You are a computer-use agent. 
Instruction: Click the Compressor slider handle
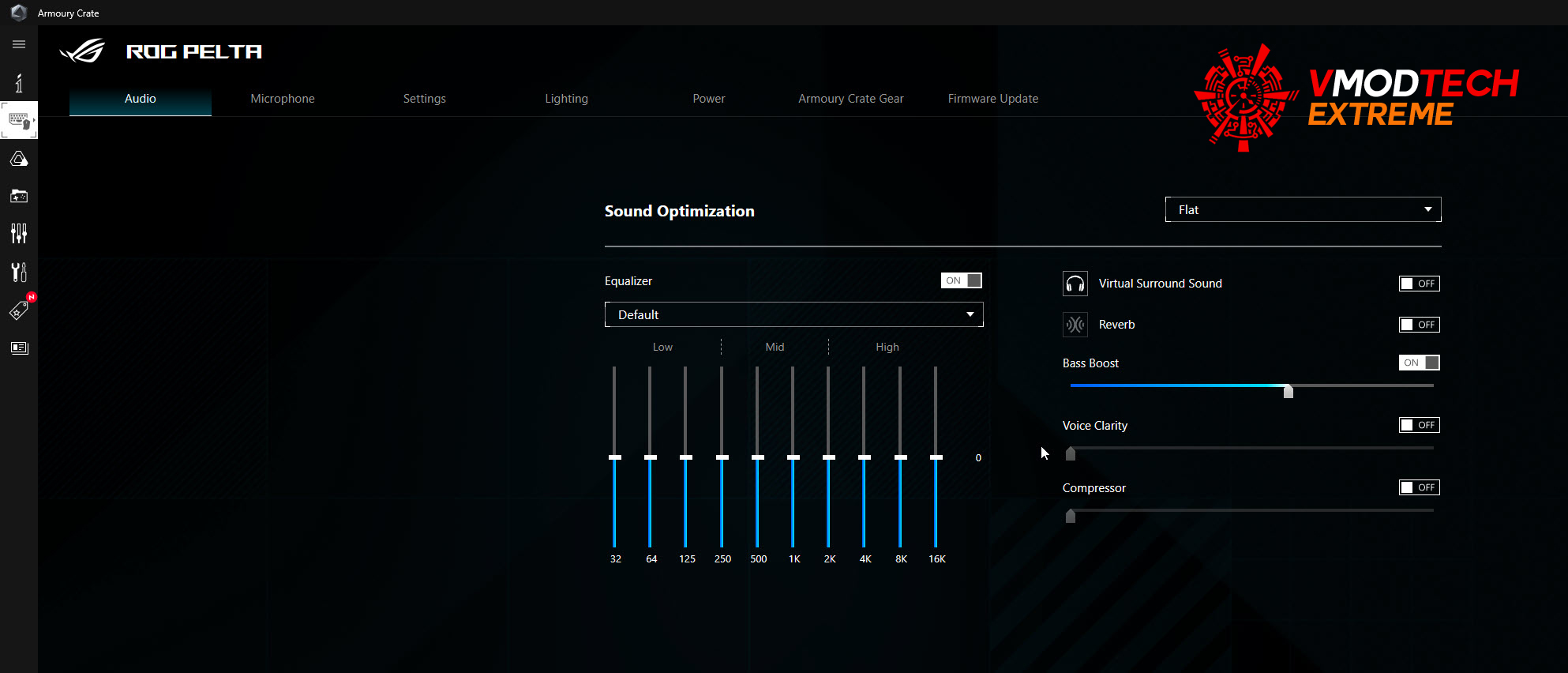pyautogui.click(x=1071, y=516)
